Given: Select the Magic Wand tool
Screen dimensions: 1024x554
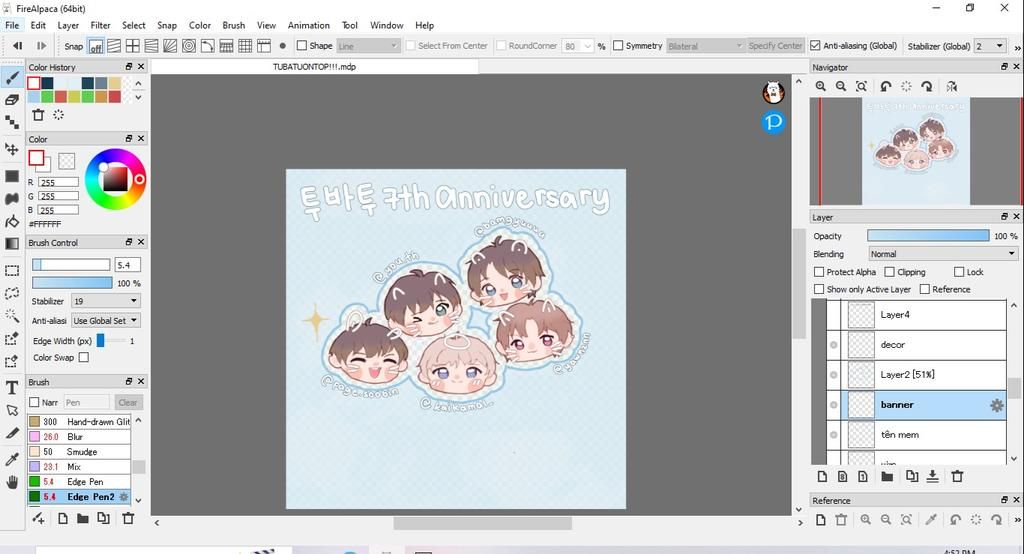Looking at the screenshot, I should pyautogui.click(x=12, y=316).
